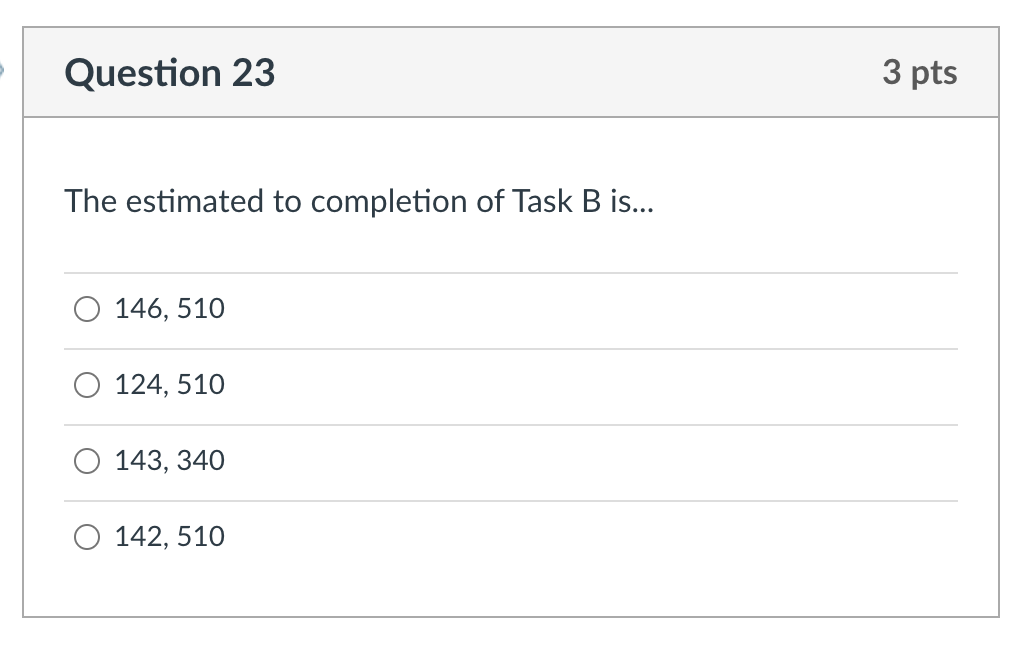
Task: Click the question card header bar
Action: point(515,72)
